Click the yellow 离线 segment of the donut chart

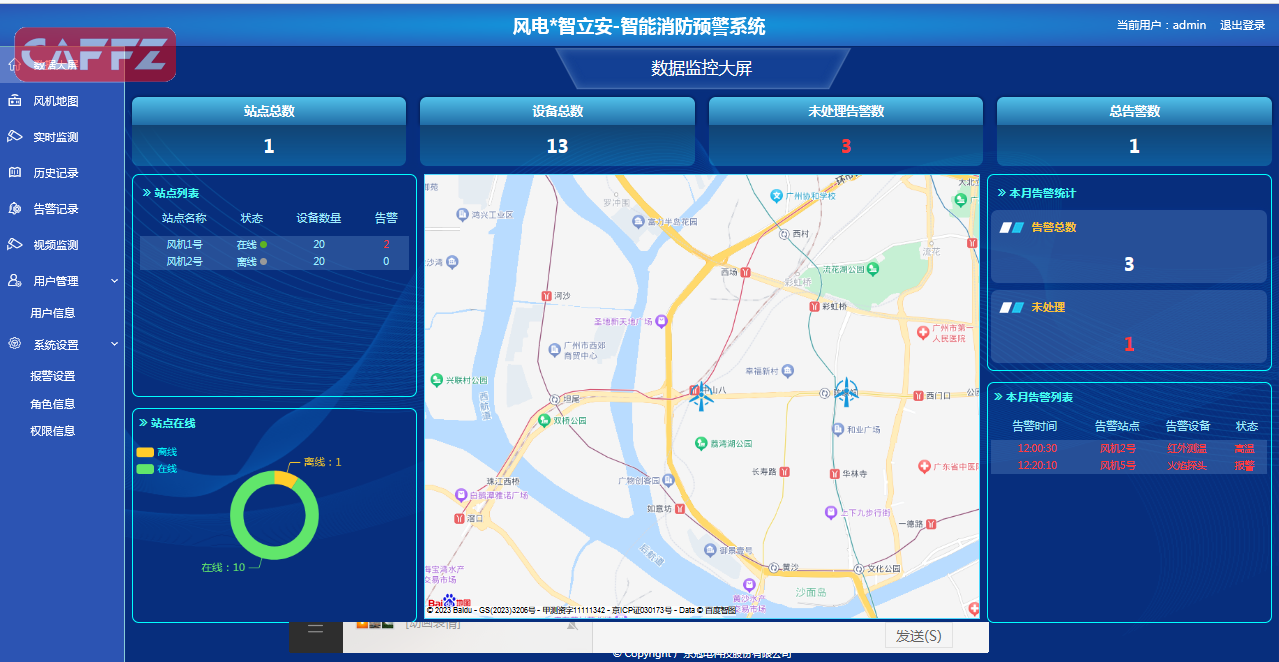[284, 479]
